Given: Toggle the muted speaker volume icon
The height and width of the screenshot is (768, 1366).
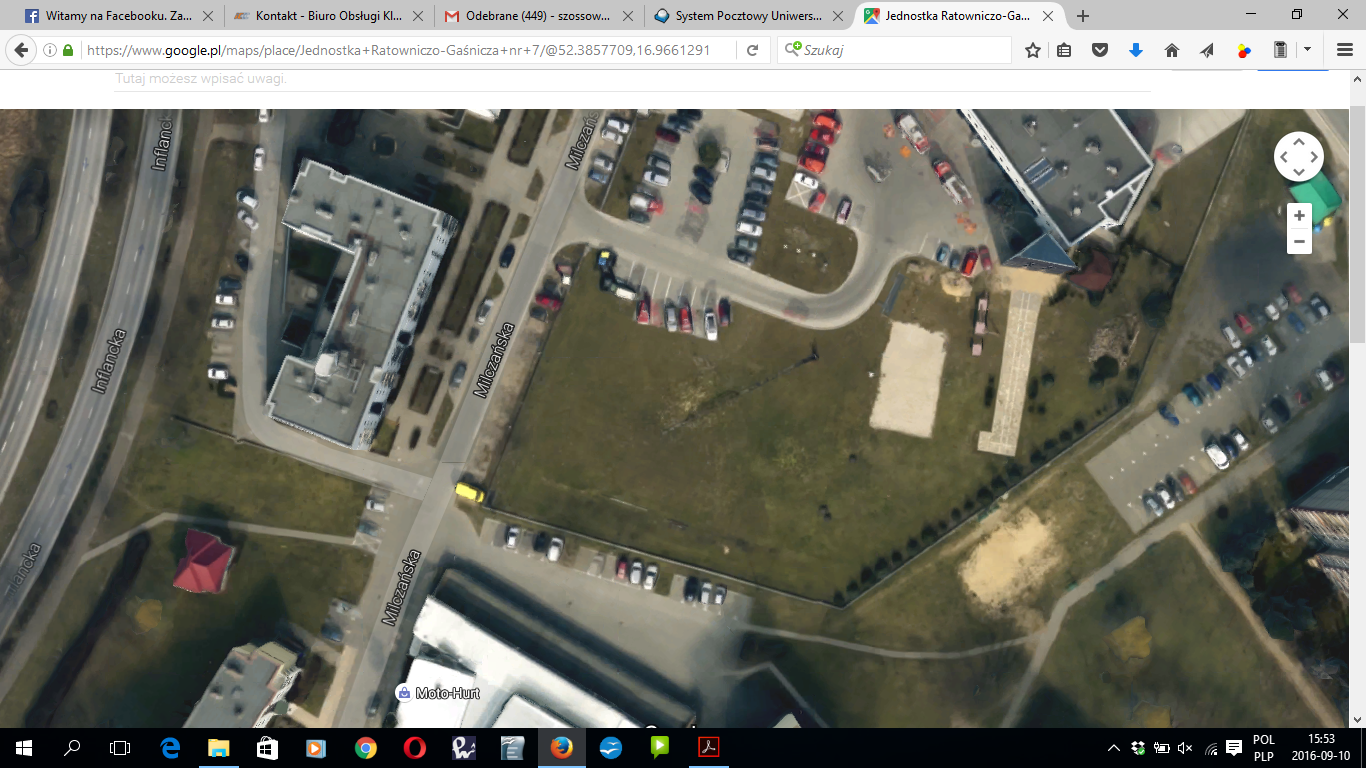Looking at the screenshot, I should (1186, 748).
